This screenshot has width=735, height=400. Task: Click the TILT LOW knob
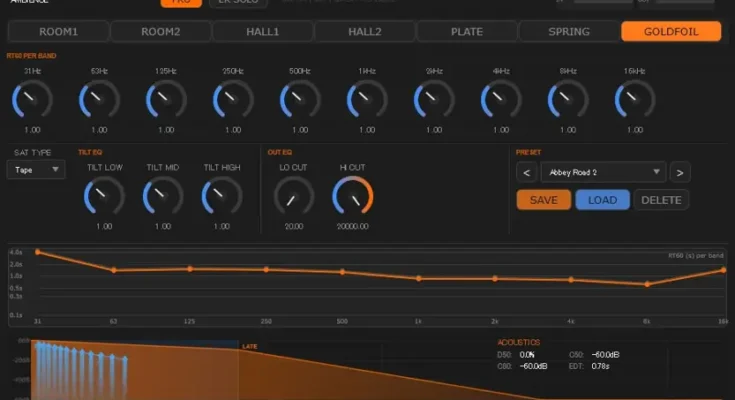coord(104,196)
